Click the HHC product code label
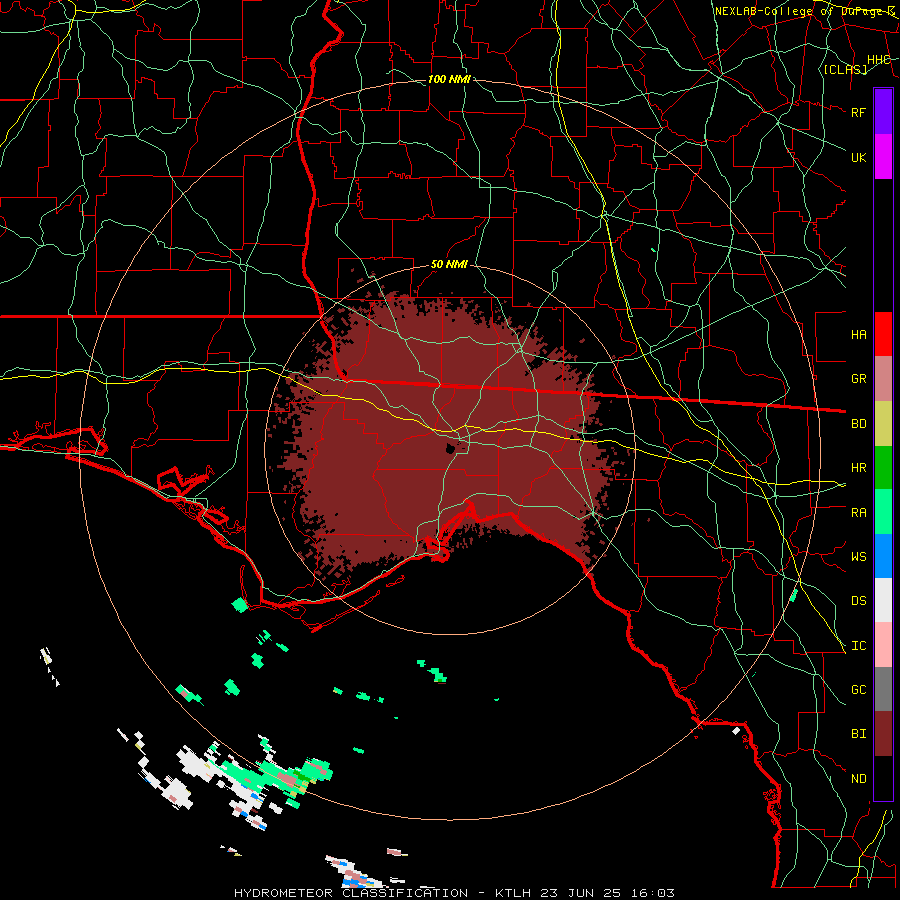Screen dimensions: 900x900 (x=879, y=60)
